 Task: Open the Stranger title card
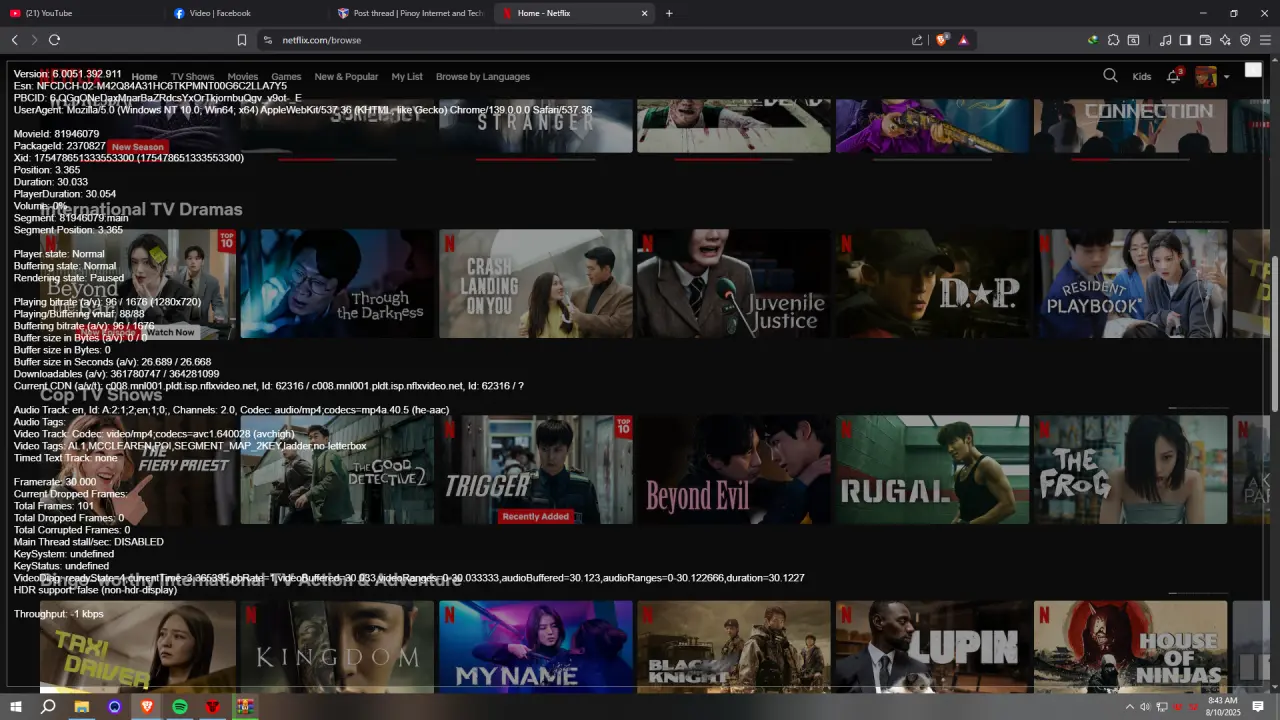pos(535,126)
